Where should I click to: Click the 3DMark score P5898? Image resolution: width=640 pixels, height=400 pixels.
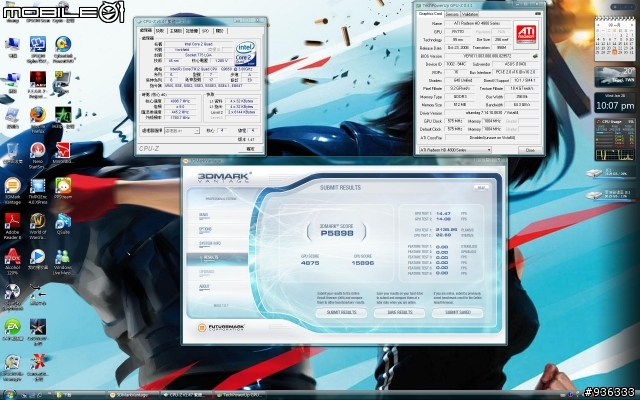click(337, 233)
